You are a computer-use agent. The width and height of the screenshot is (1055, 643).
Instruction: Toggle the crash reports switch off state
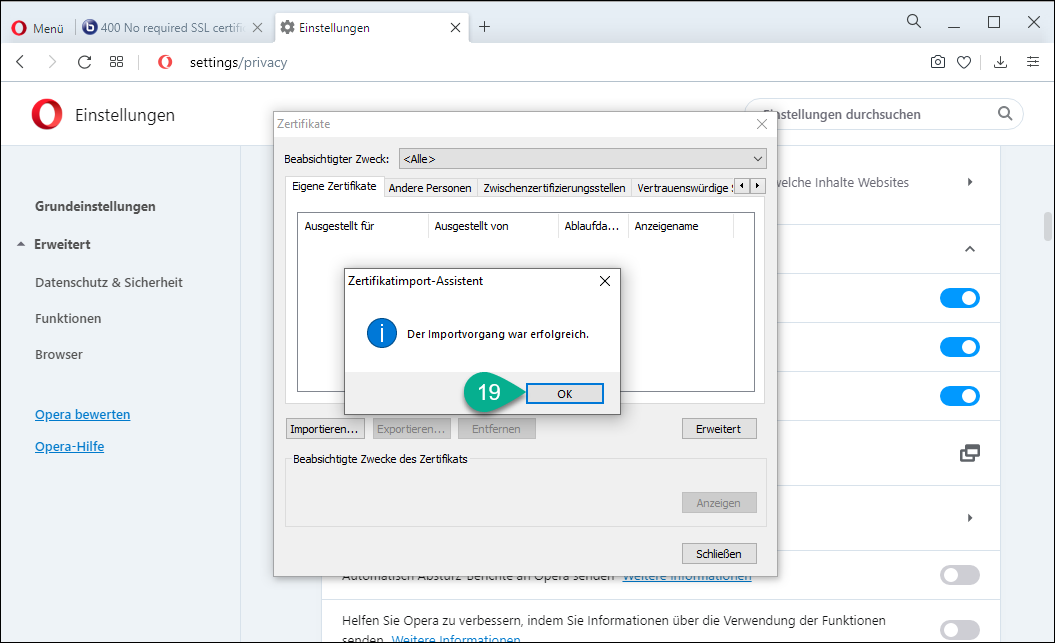pos(959,575)
